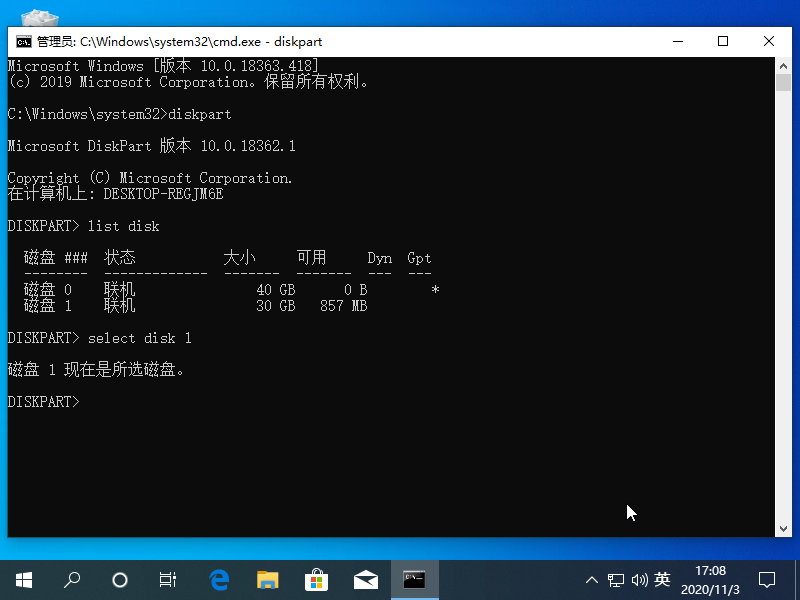The height and width of the screenshot is (600, 800).
Task: Open the Start menu
Action: pyautogui.click(x=23, y=580)
